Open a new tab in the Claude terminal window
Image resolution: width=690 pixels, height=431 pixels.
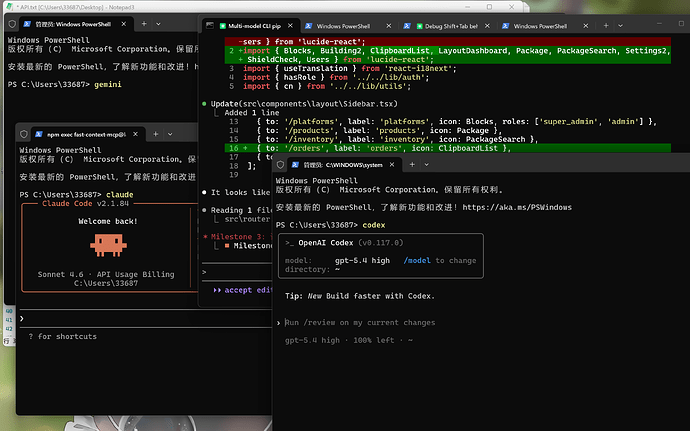coord(155,134)
